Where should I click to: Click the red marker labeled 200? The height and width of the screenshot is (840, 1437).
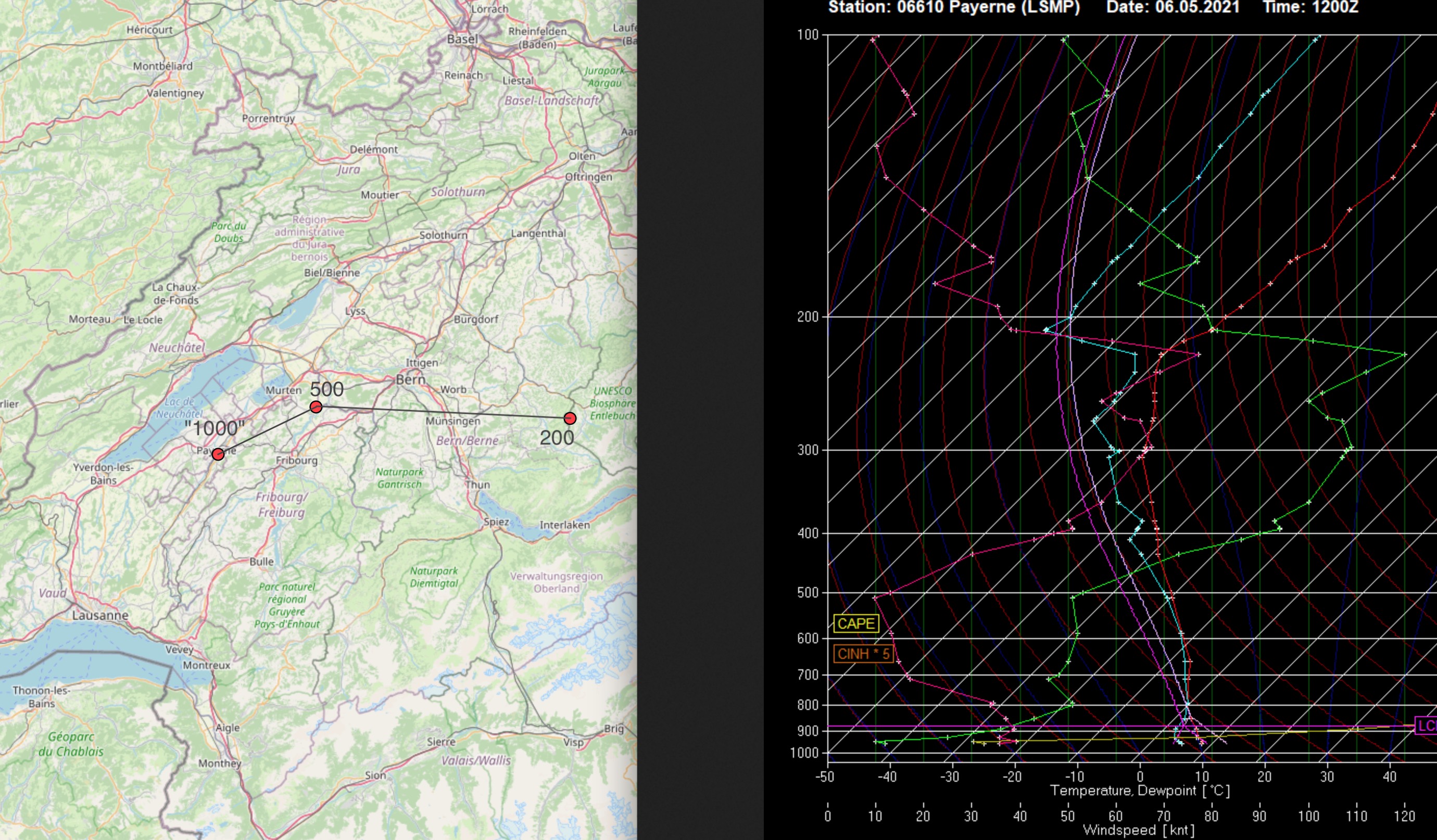570,419
